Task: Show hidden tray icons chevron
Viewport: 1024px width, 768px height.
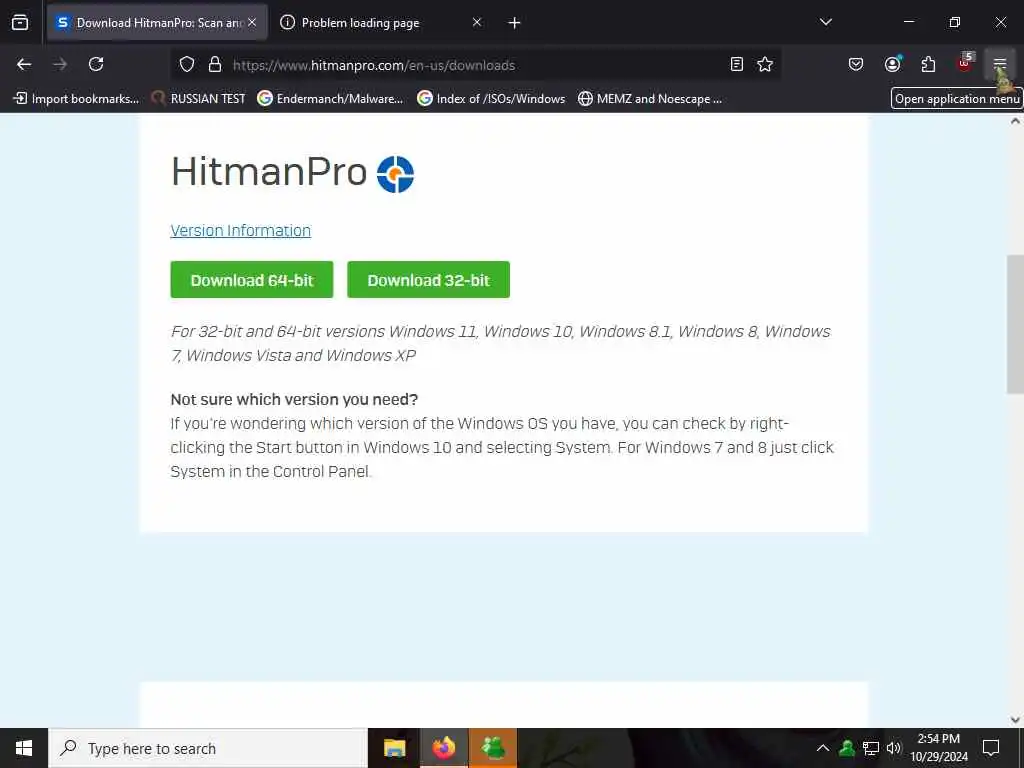Action: 823,748
